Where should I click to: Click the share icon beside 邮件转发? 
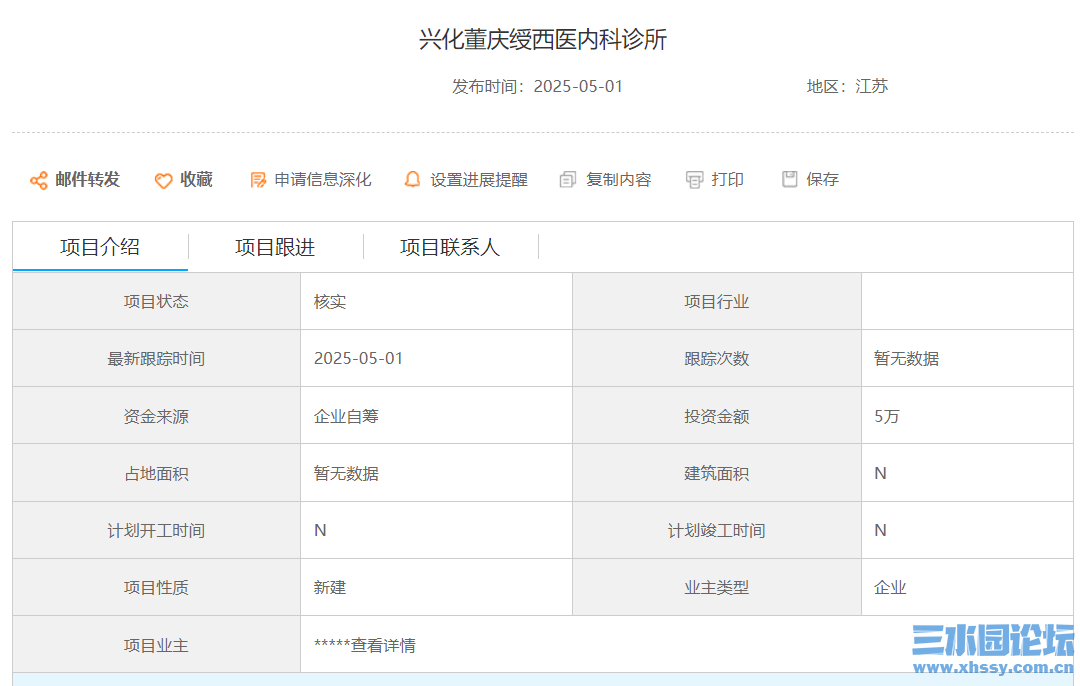pyautogui.click(x=39, y=180)
